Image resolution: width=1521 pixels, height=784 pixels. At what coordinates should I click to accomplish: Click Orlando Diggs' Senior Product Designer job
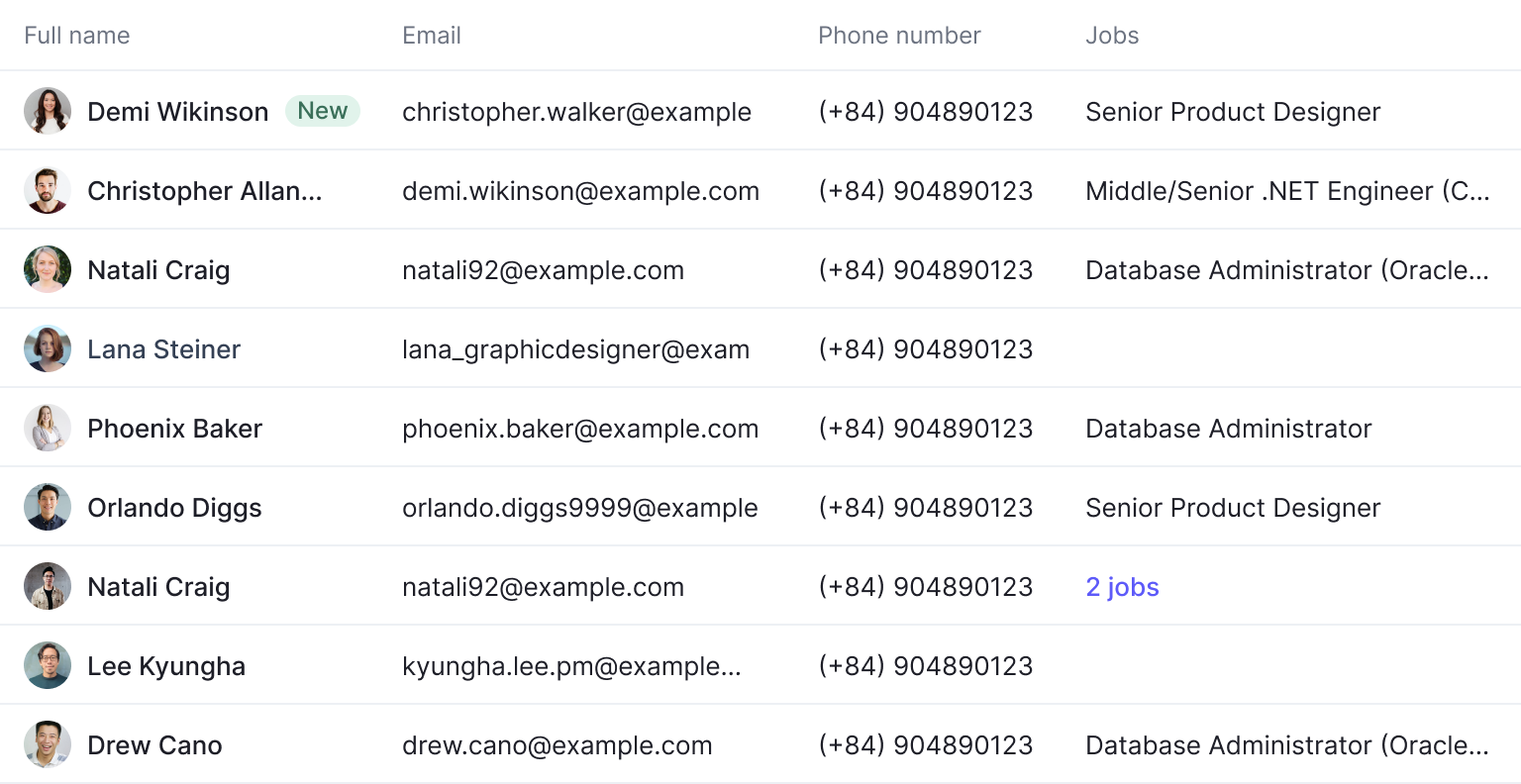click(1233, 508)
